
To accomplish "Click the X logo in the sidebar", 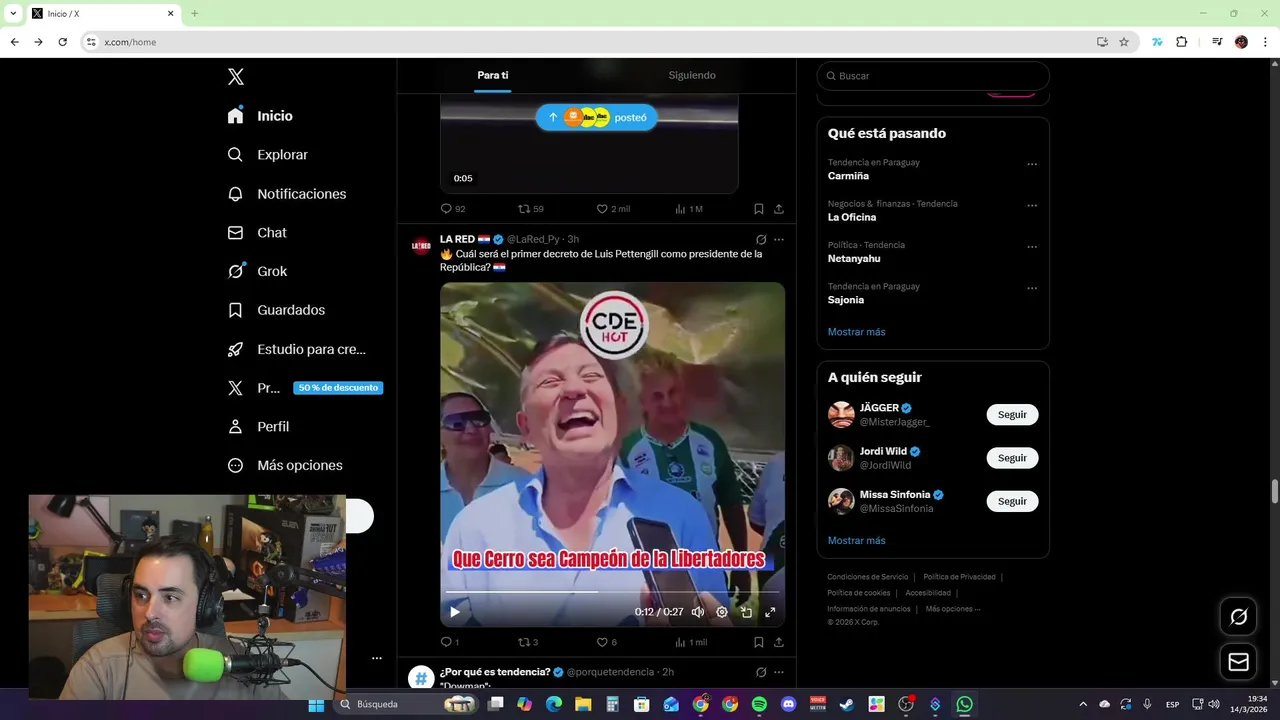I will coord(236,77).
